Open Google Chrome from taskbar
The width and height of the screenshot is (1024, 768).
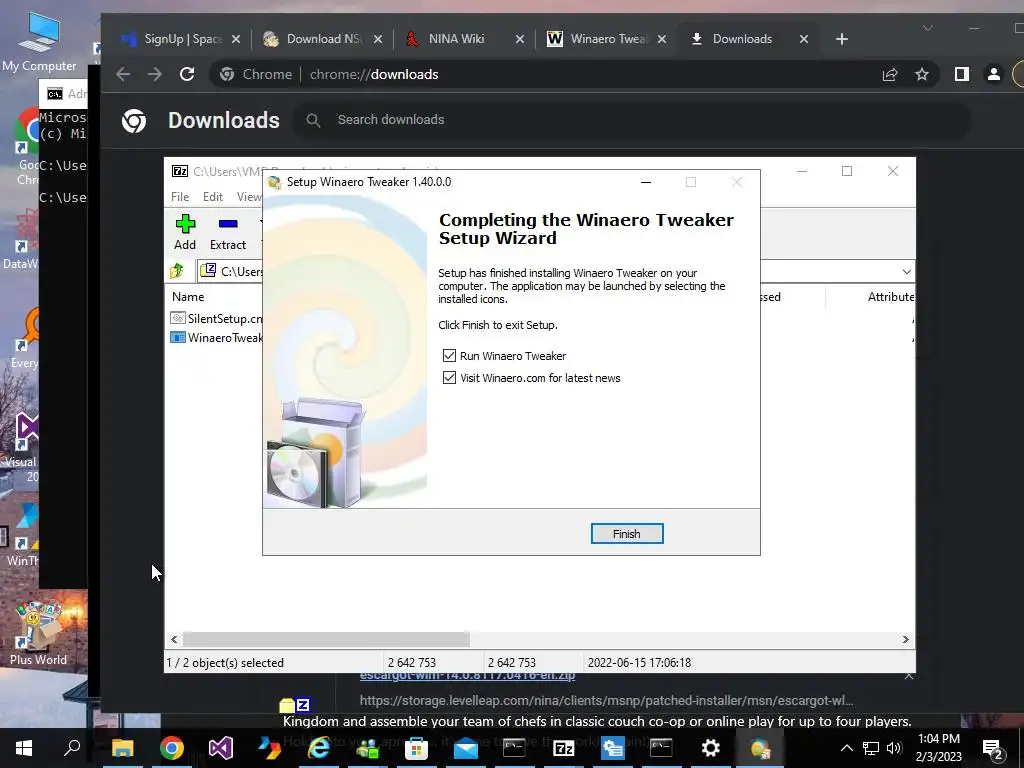click(171, 748)
